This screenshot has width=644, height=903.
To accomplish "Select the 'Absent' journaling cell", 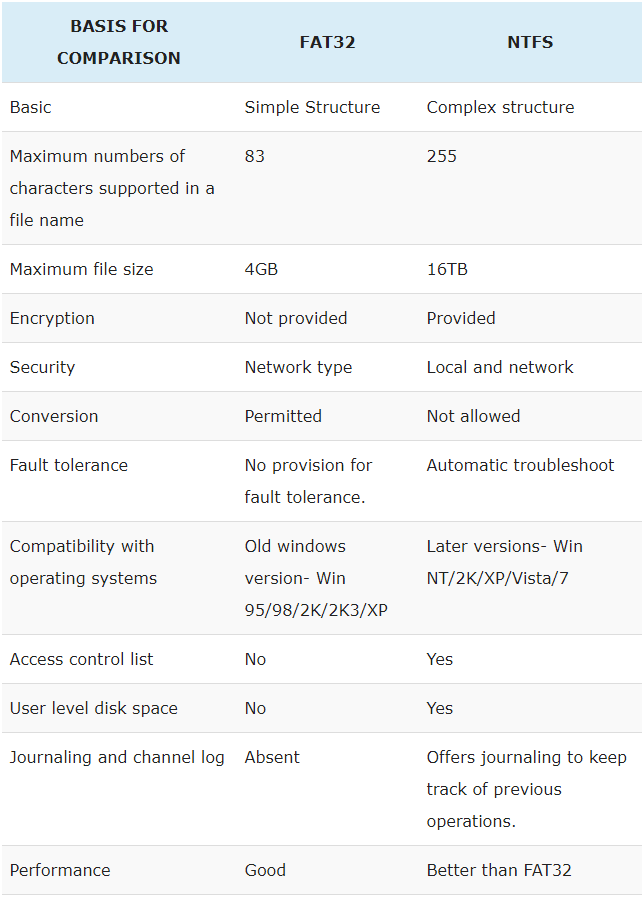I will click(272, 757).
